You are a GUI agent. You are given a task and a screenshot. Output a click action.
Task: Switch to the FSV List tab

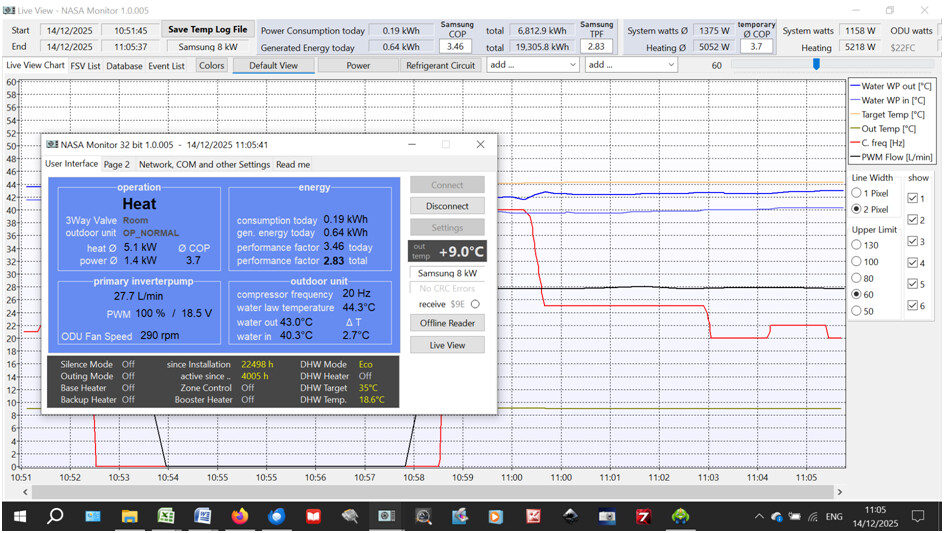tap(87, 66)
